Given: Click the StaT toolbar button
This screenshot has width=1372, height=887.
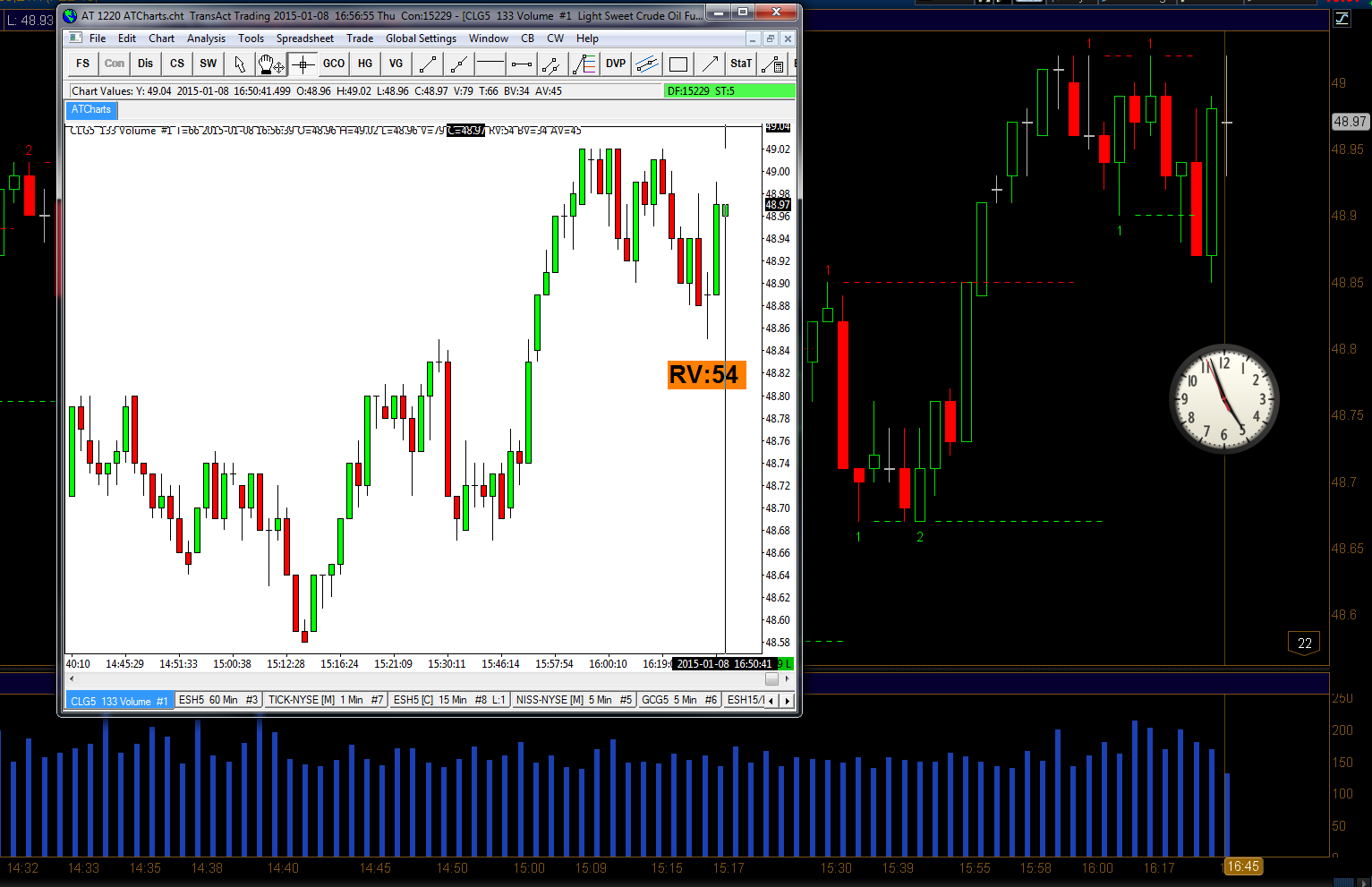Looking at the screenshot, I should pos(741,64).
